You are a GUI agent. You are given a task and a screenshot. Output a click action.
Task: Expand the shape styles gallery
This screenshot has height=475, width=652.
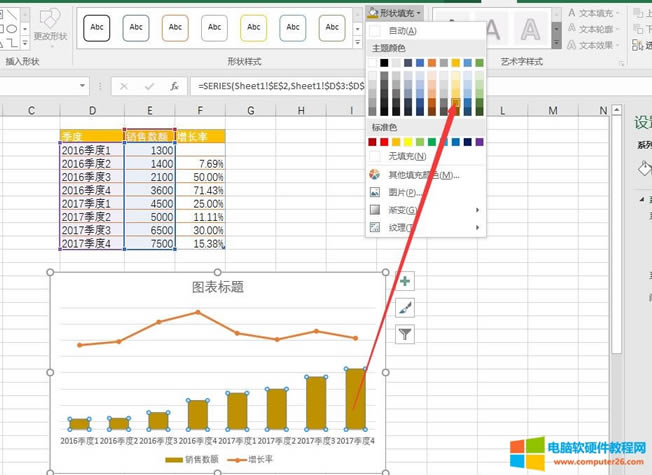358,42
